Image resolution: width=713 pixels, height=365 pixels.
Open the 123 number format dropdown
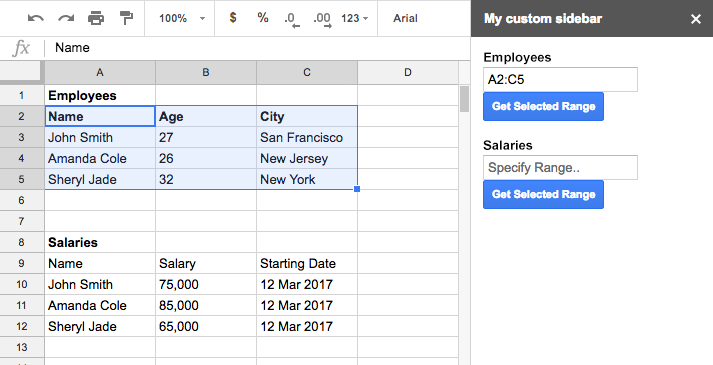[x=355, y=18]
